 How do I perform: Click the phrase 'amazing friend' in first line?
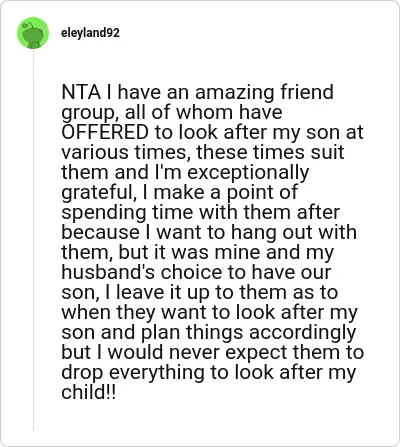click(264, 92)
